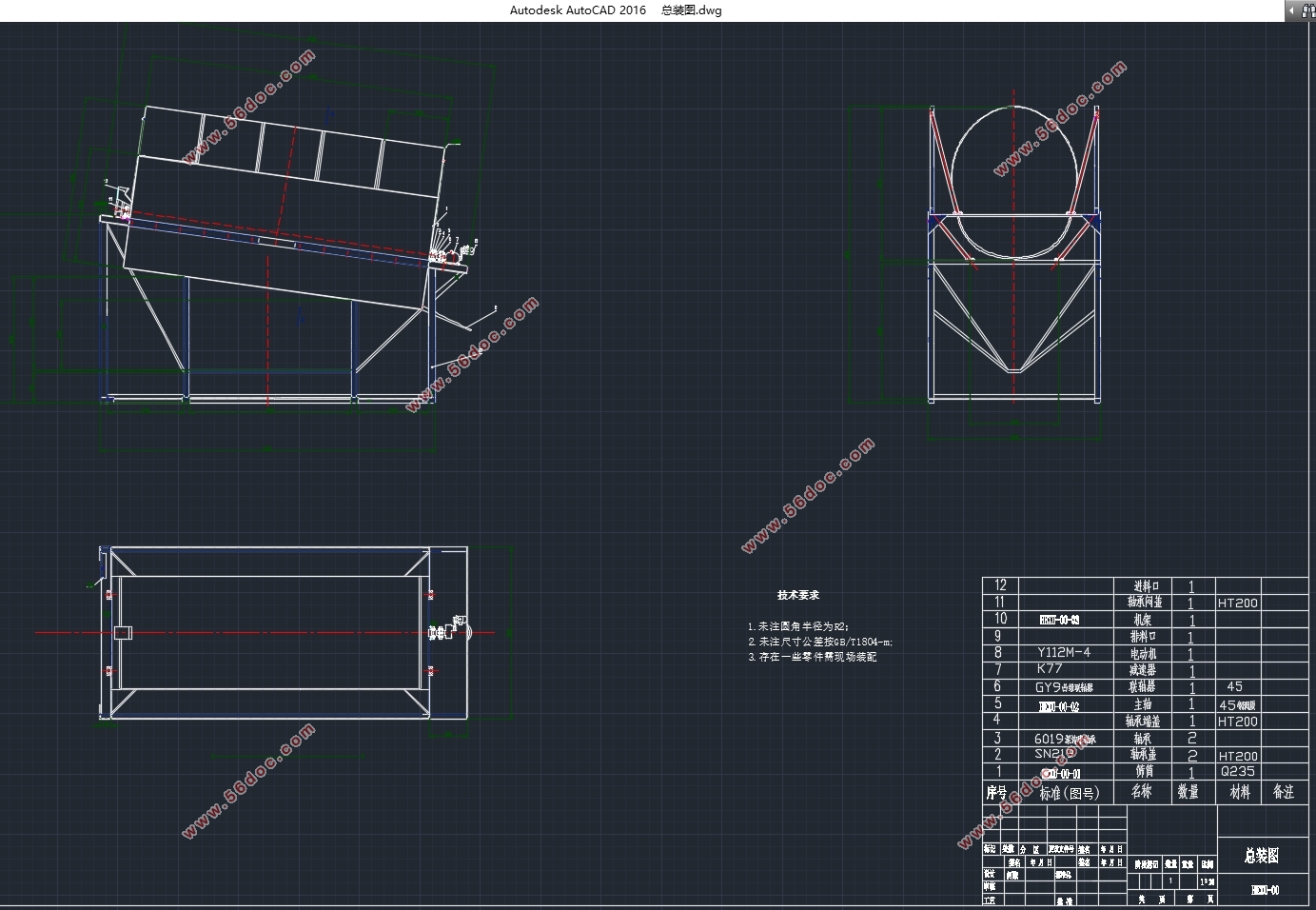This screenshot has width=1316, height=910.
Task: Click the 总装图 title block text
Action: [1262, 857]
